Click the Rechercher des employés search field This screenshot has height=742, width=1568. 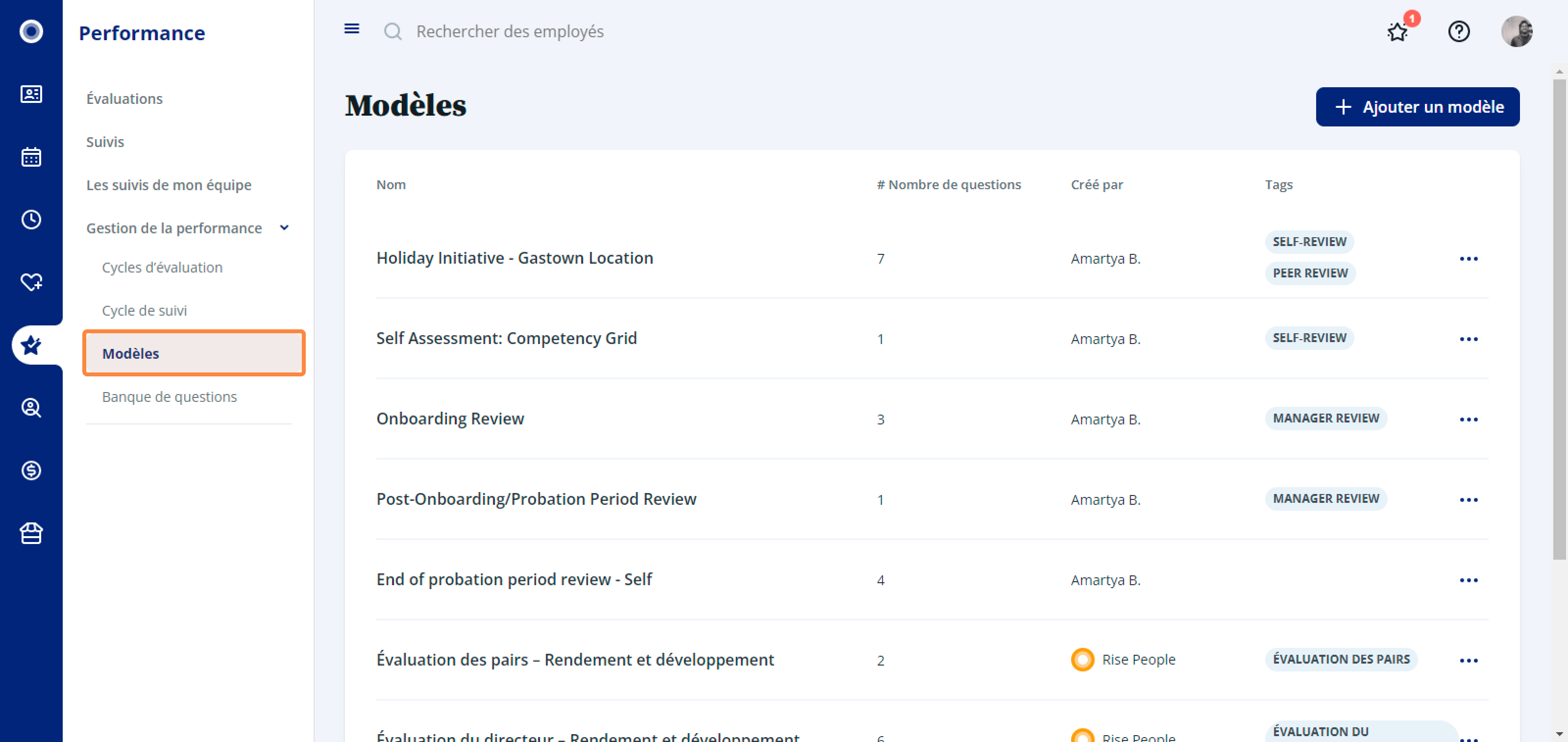pyautogui.click(x=510, y=32)
